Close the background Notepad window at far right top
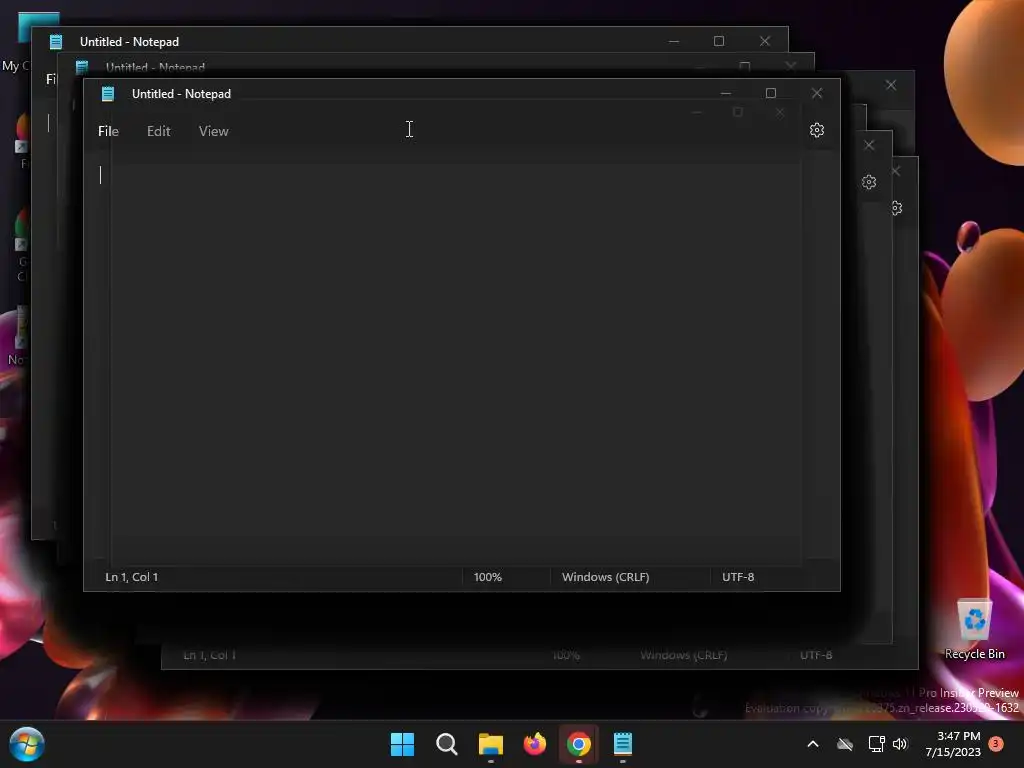This screenshot has width=1024, height=768. point(891,85)
